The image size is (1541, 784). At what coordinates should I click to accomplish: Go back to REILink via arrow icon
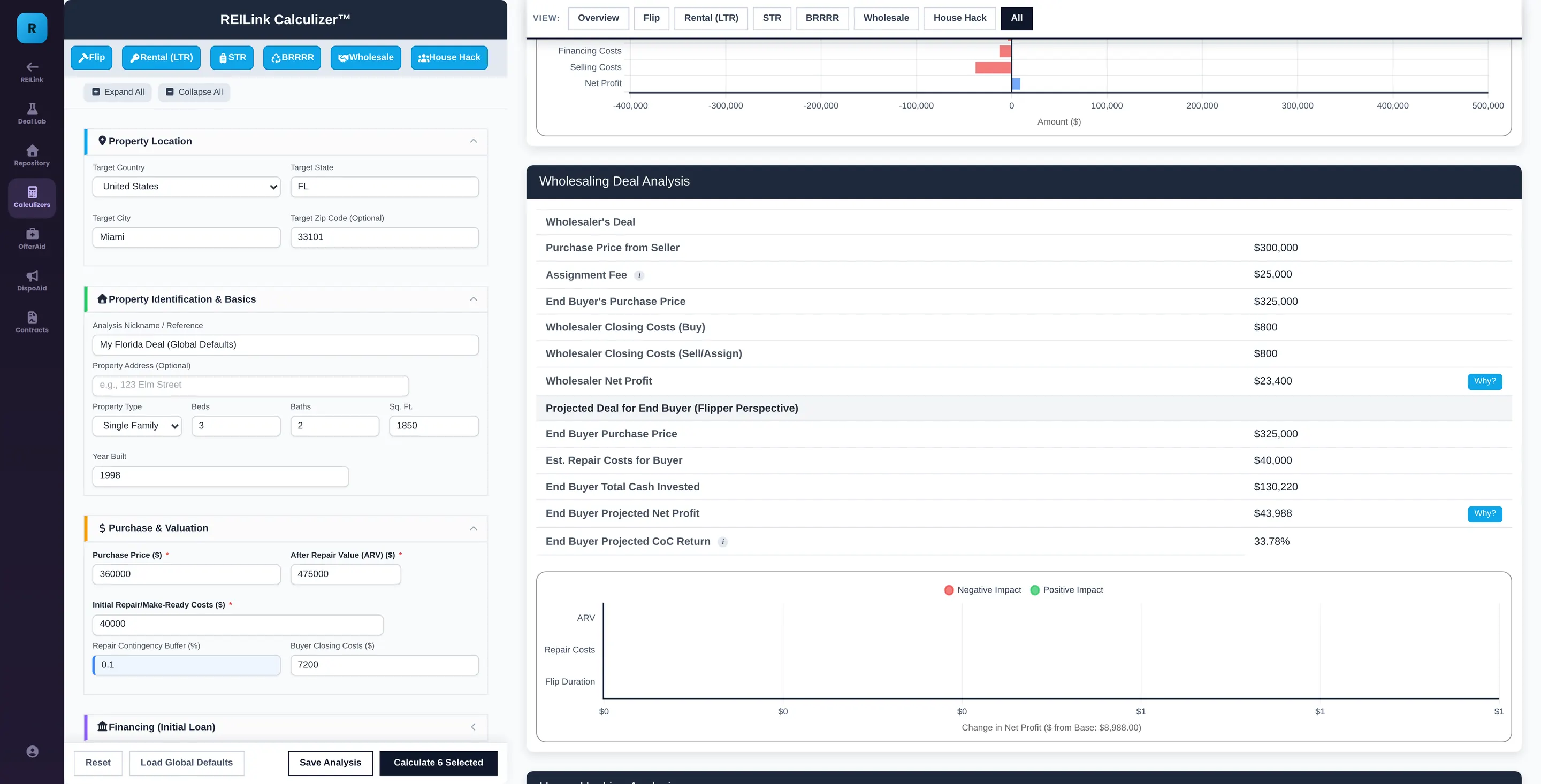32,67
